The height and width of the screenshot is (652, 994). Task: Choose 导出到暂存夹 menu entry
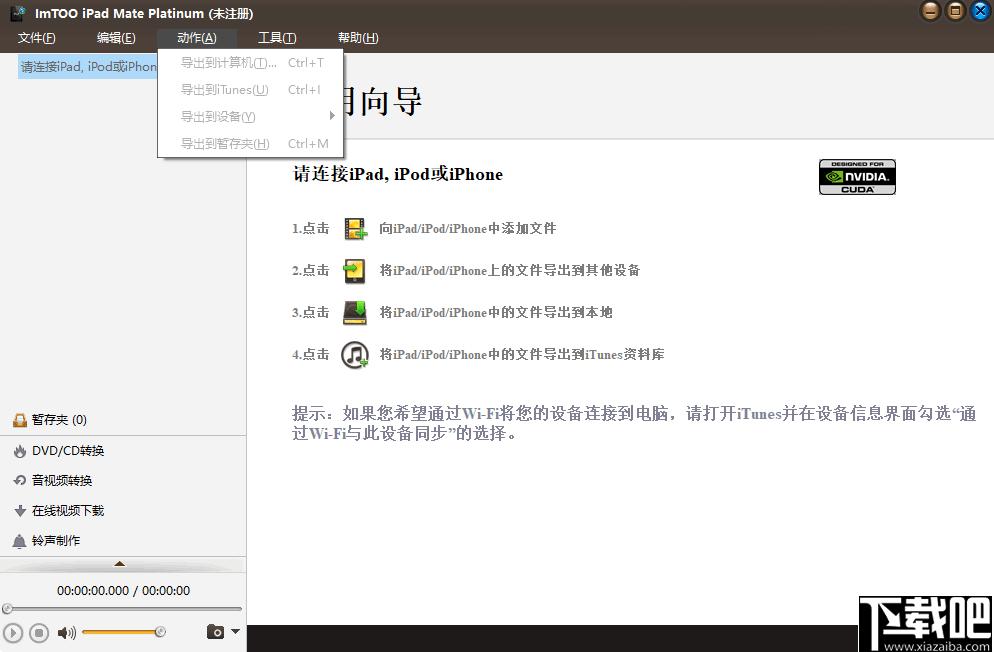[250, 143]
